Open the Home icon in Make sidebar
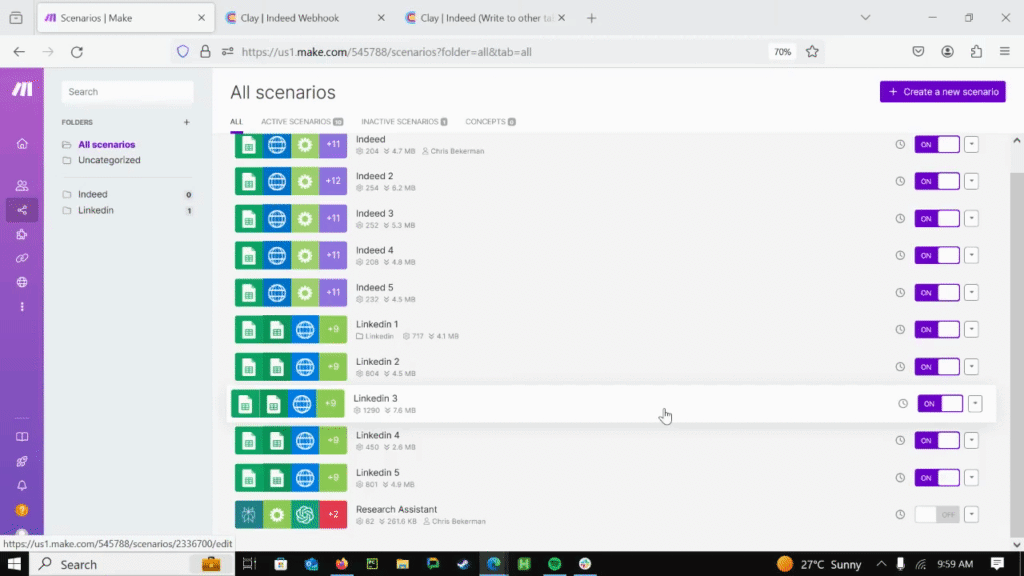The width and height of the screenshot is (1024, 576). tap(22, 144)
